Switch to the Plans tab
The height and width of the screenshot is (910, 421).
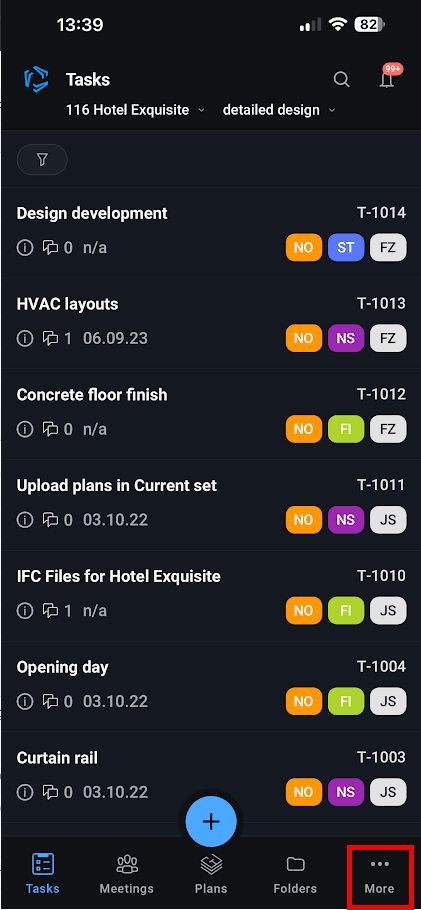[x=211, y=874]
